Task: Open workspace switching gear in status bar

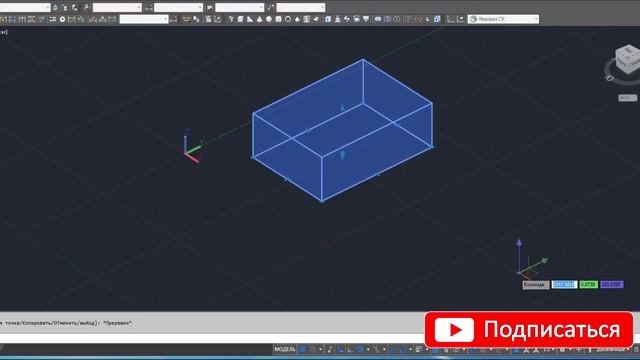Action: tap(562, 349)
